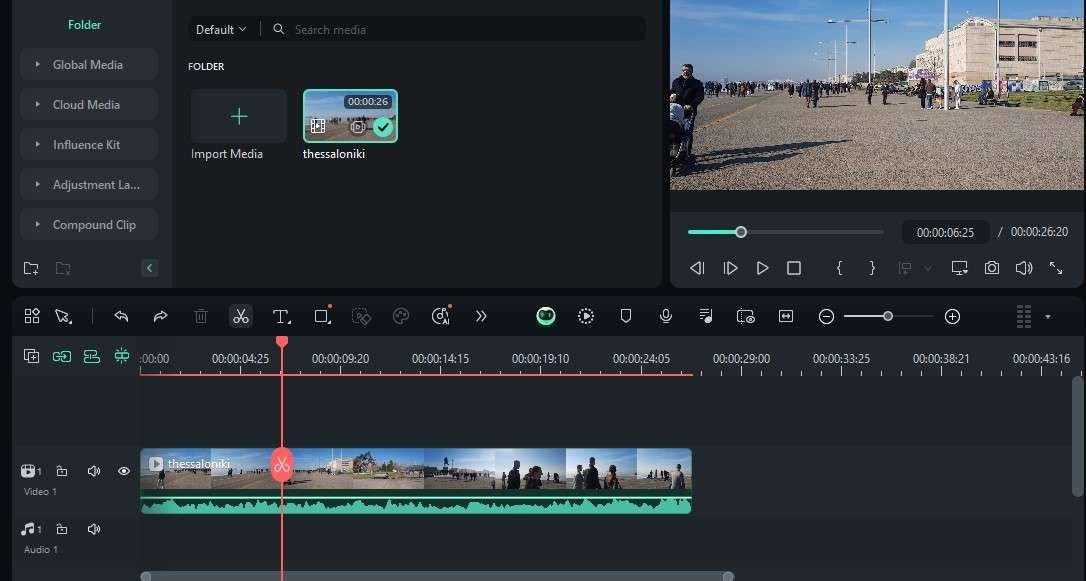Click the delete trash icon
1086x581 pixels.
[x=200, y=316]
